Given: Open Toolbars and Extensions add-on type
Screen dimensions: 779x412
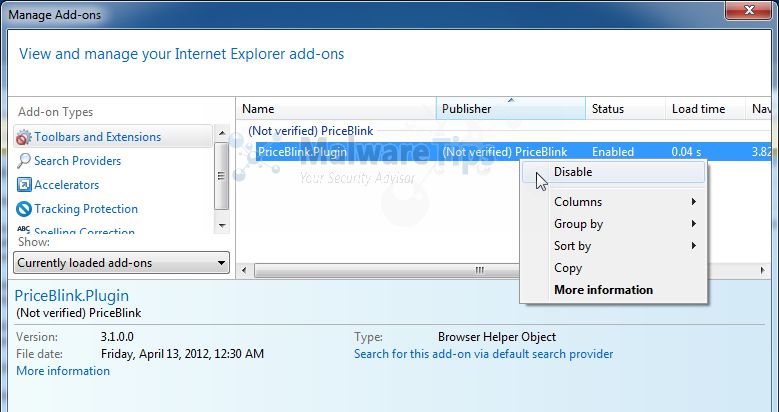Looking at the screenshot, I should pos(113,137).
